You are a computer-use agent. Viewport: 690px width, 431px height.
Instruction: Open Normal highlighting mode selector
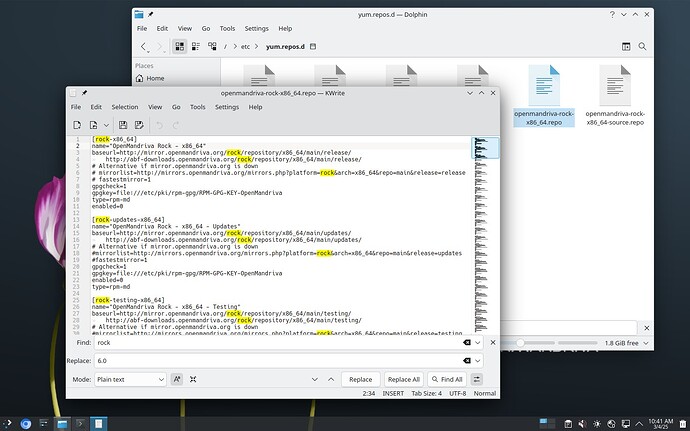[484, 393]
